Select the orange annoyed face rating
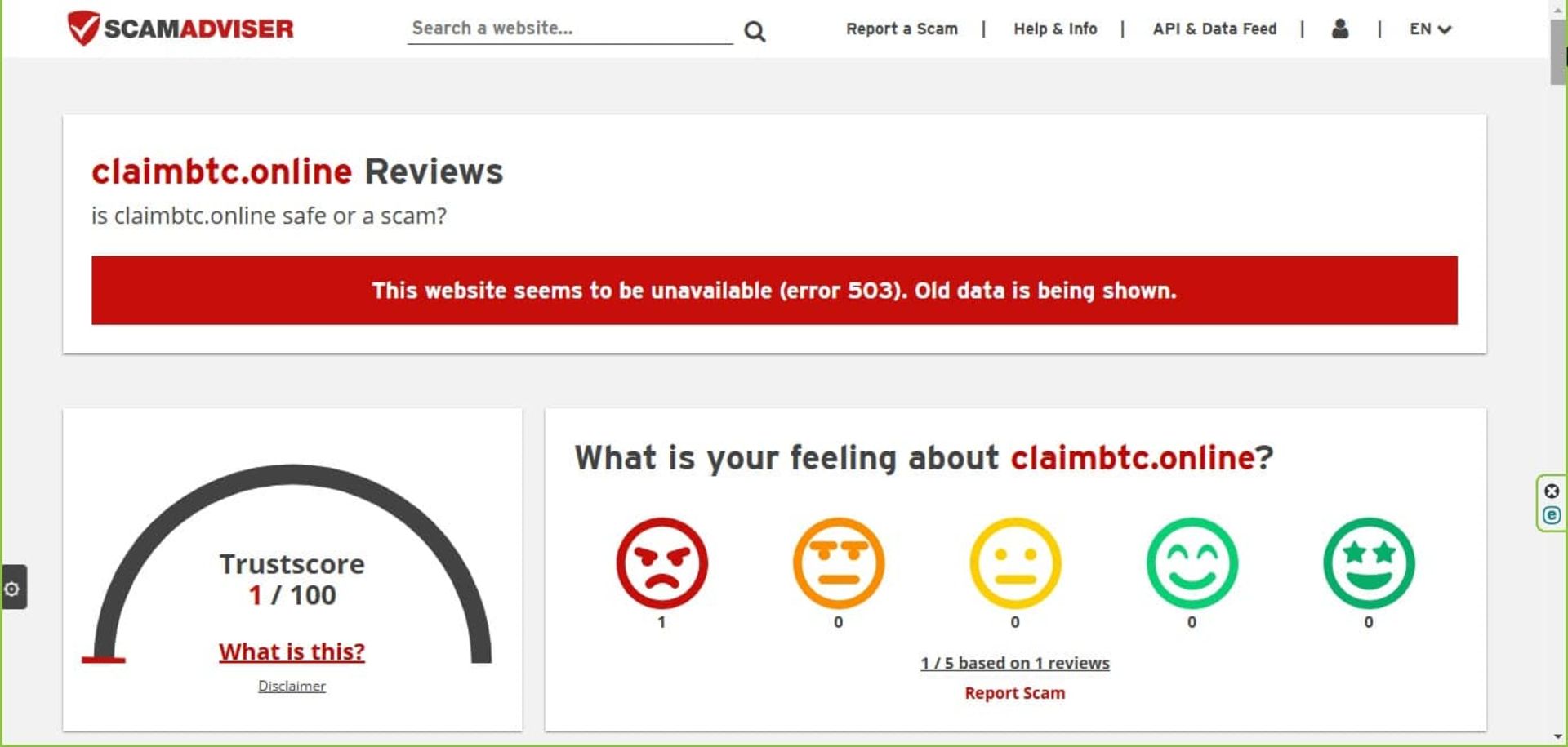The image size is (1568, 747). click(x=838, y=563)
